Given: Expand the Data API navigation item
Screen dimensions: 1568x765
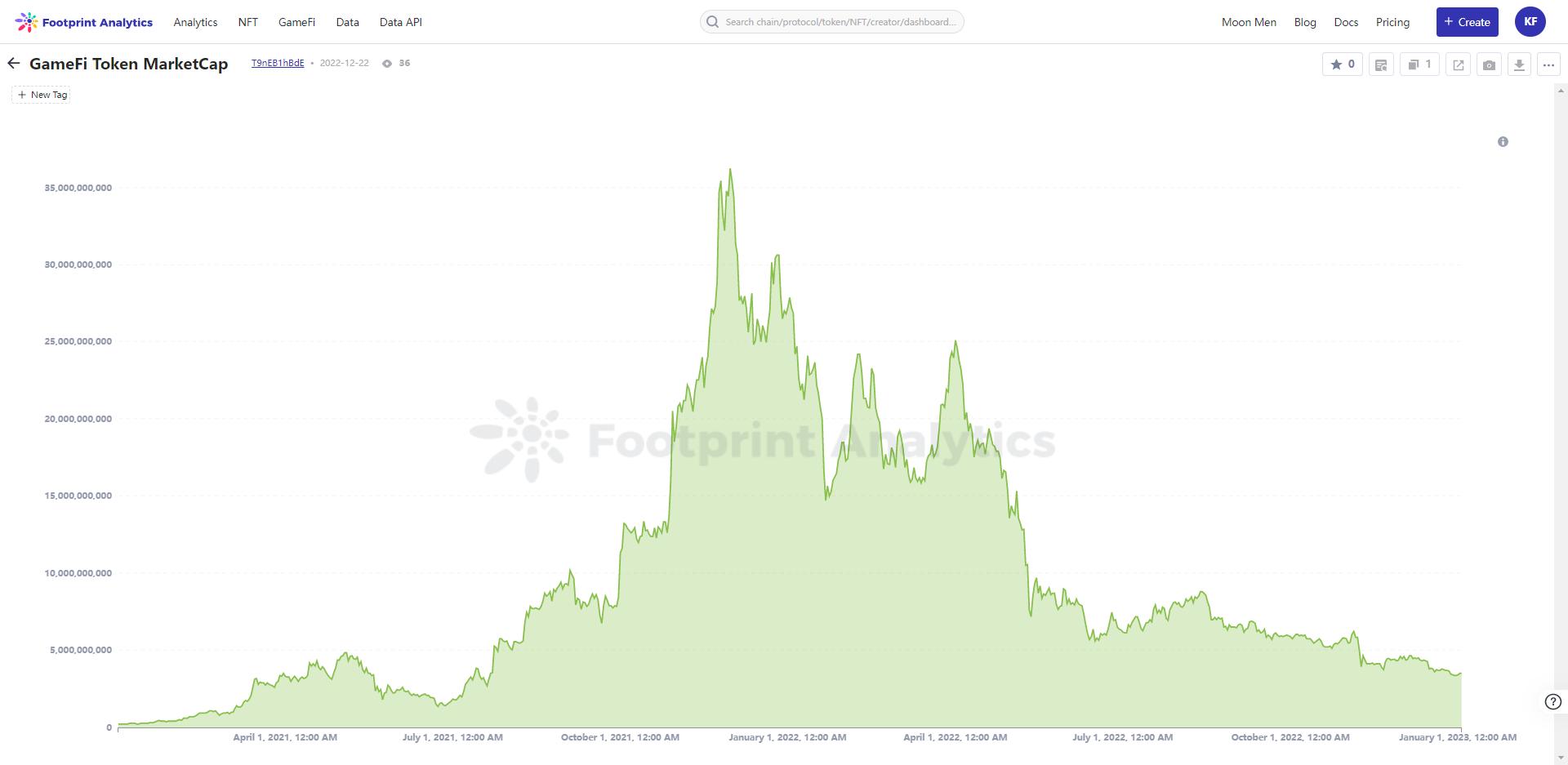Looking at the screenshot, I should [400, 22].
